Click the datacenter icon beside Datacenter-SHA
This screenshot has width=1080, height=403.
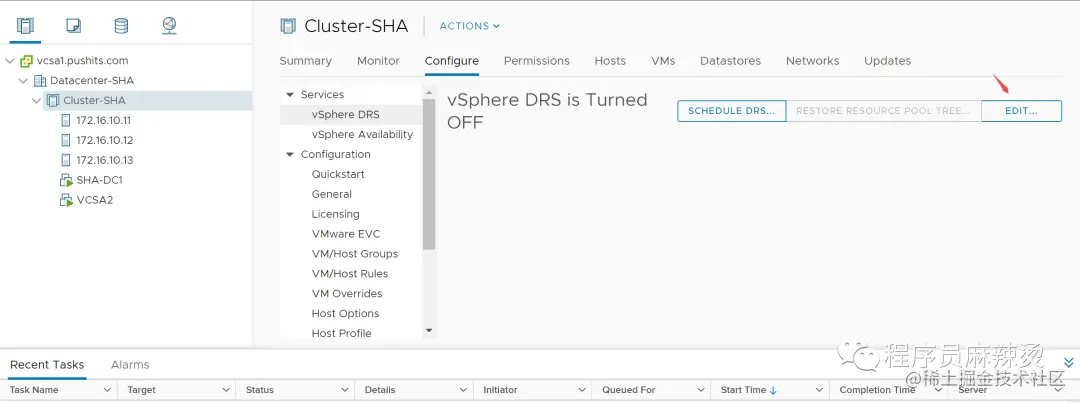(40, 81)
